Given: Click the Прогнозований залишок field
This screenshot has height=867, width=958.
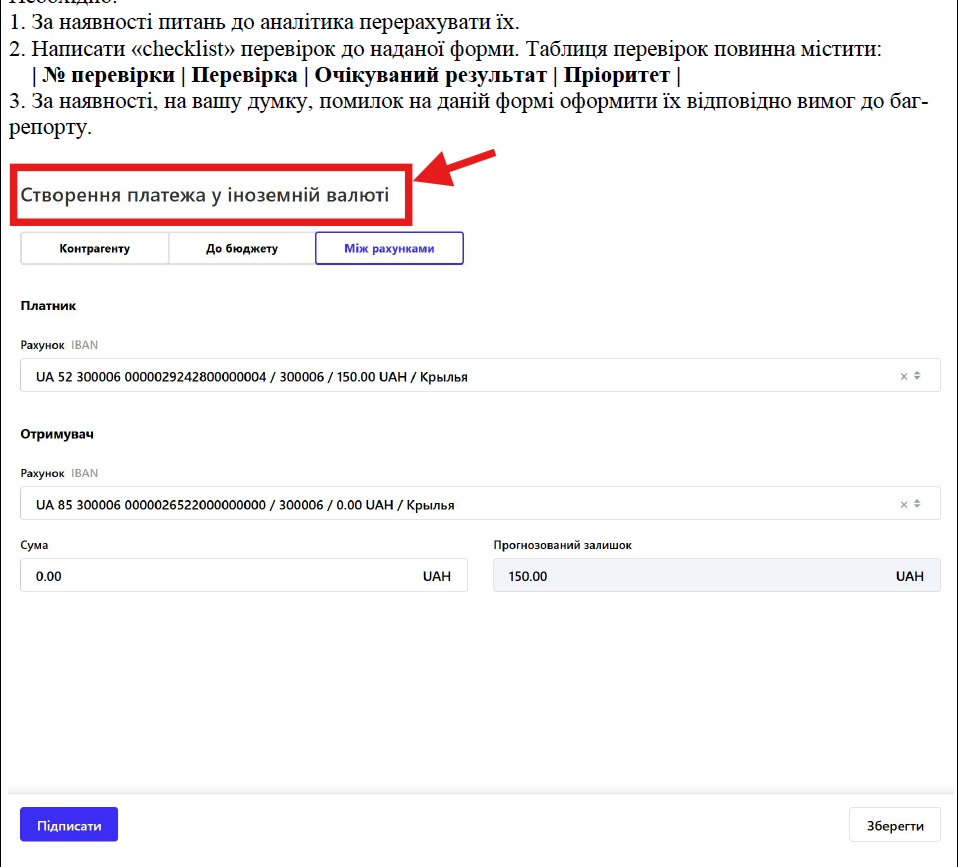Looking at the screenshot, I should (x=717, y=576).
